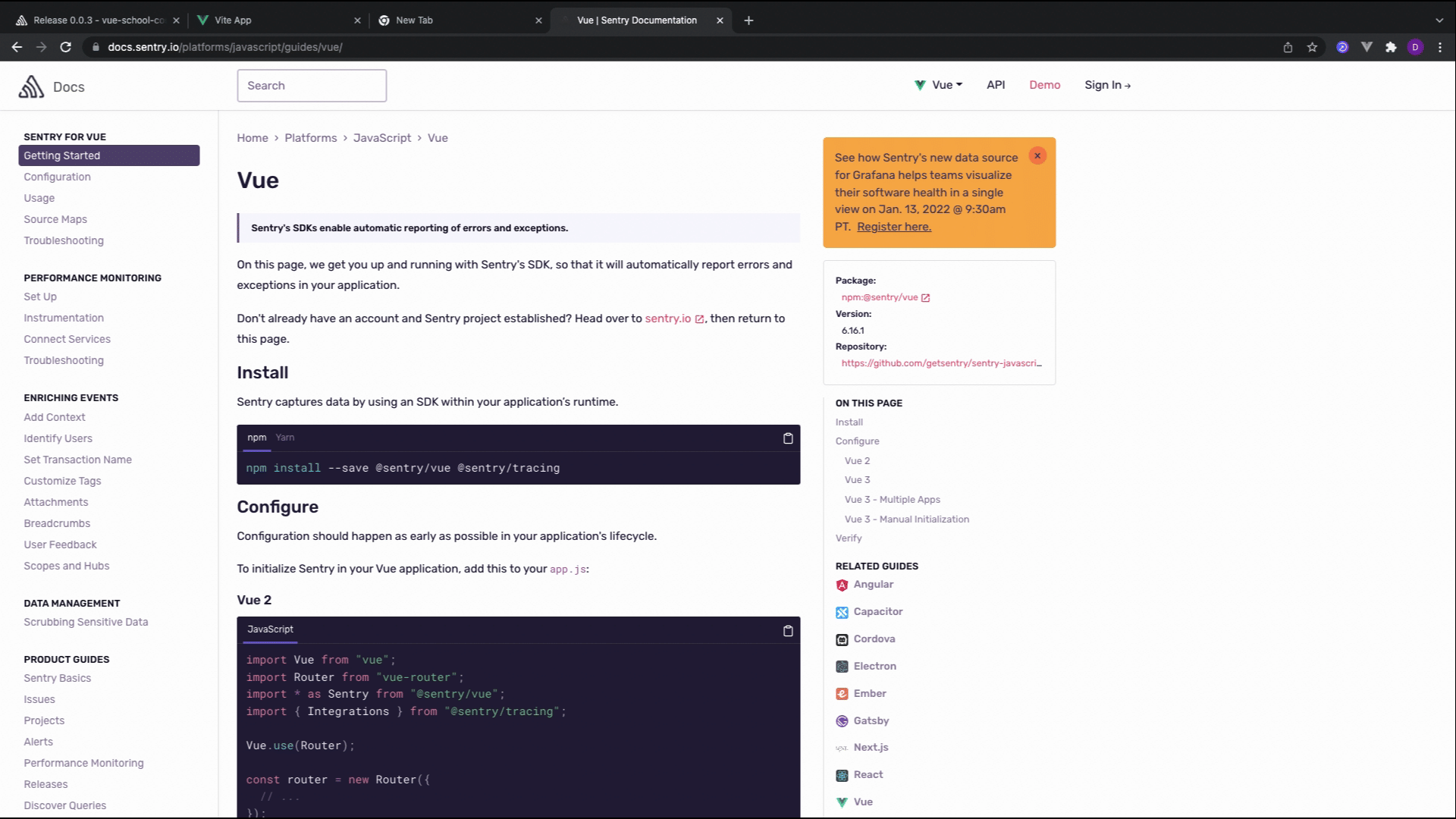Click the forward navigation arrow
This screenshot has width=1456, height=819.
[41, 47]
